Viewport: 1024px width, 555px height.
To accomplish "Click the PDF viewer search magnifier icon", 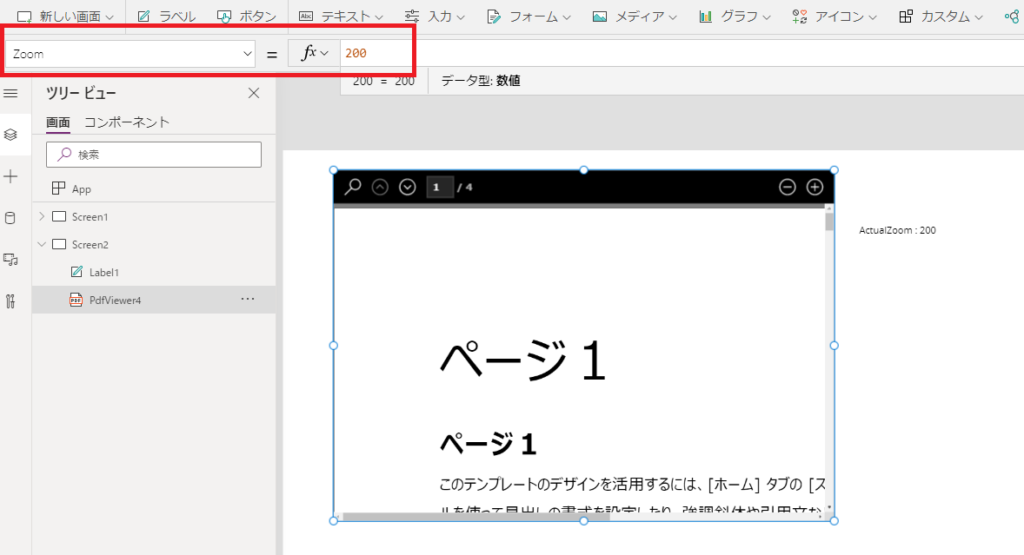I will (x=353, y=187).
